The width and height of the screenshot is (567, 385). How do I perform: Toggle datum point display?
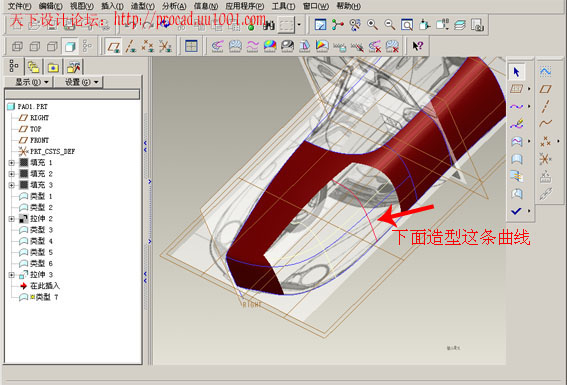point(148,46)
